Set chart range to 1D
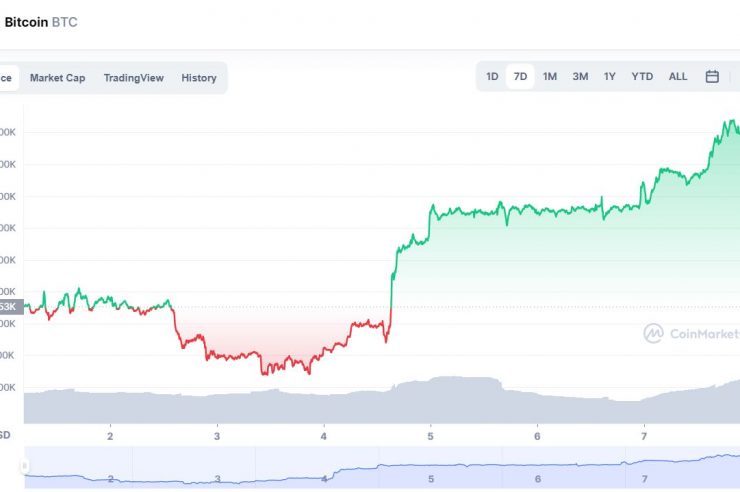740x492 pixels. (x=492, y=77)
